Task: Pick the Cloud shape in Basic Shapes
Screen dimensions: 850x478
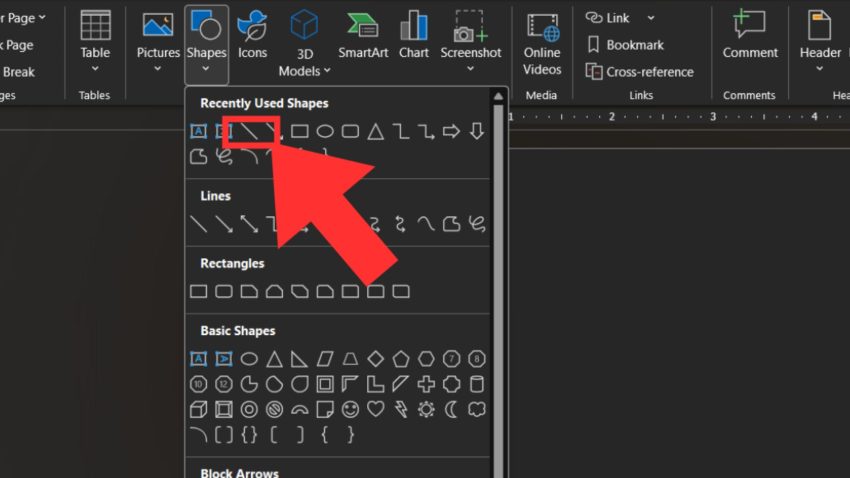Action: [477, 409]
